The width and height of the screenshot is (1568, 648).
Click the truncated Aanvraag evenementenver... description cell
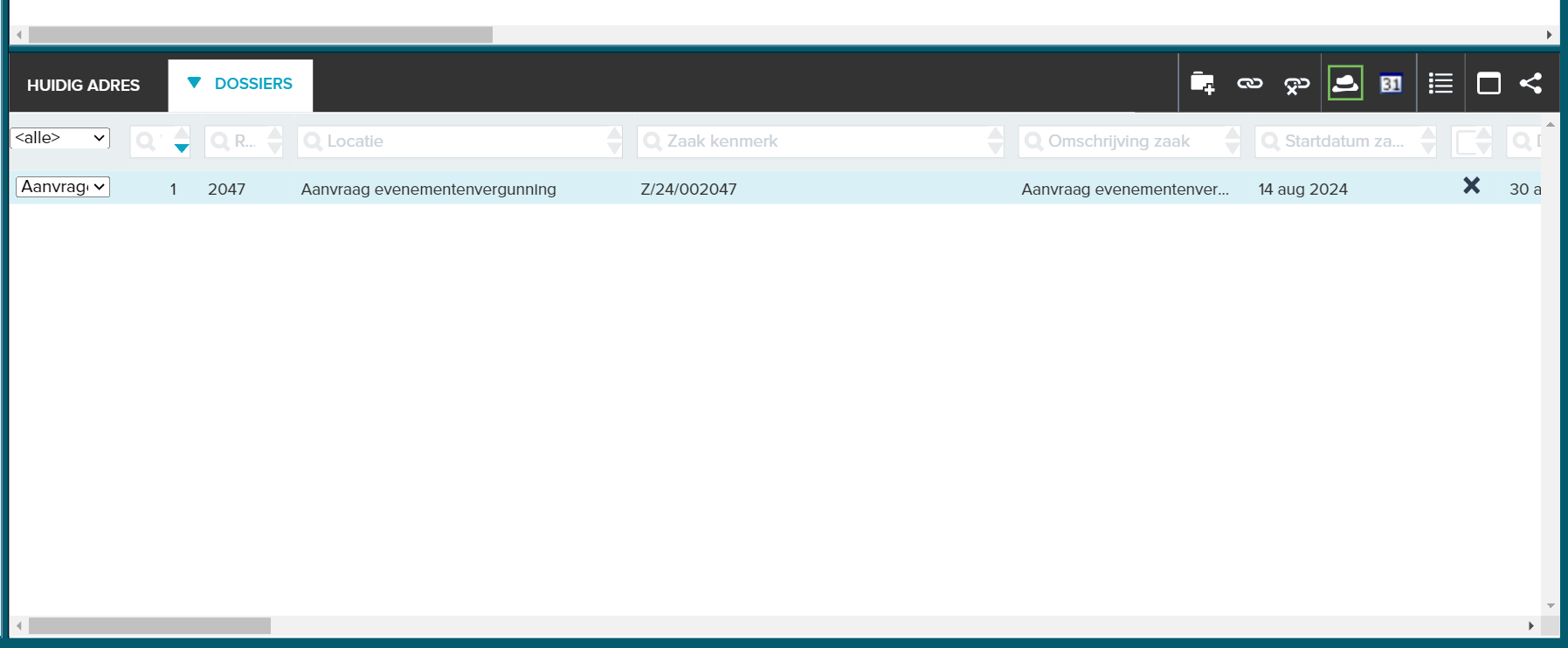point(1125,190)
